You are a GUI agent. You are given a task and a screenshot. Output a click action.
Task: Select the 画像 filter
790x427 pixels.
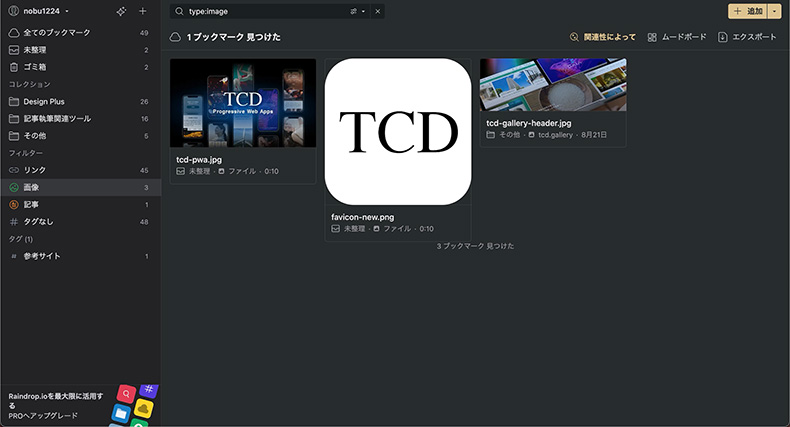[x=81, y=187]
